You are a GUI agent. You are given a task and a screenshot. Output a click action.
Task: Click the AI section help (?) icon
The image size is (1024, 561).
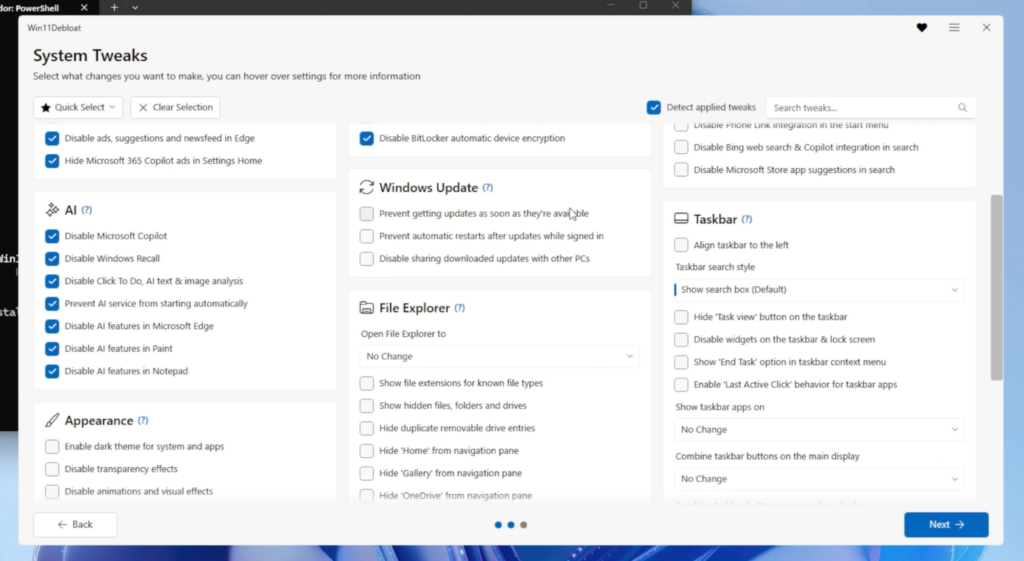pyautogui.click(x=87, y=210)
